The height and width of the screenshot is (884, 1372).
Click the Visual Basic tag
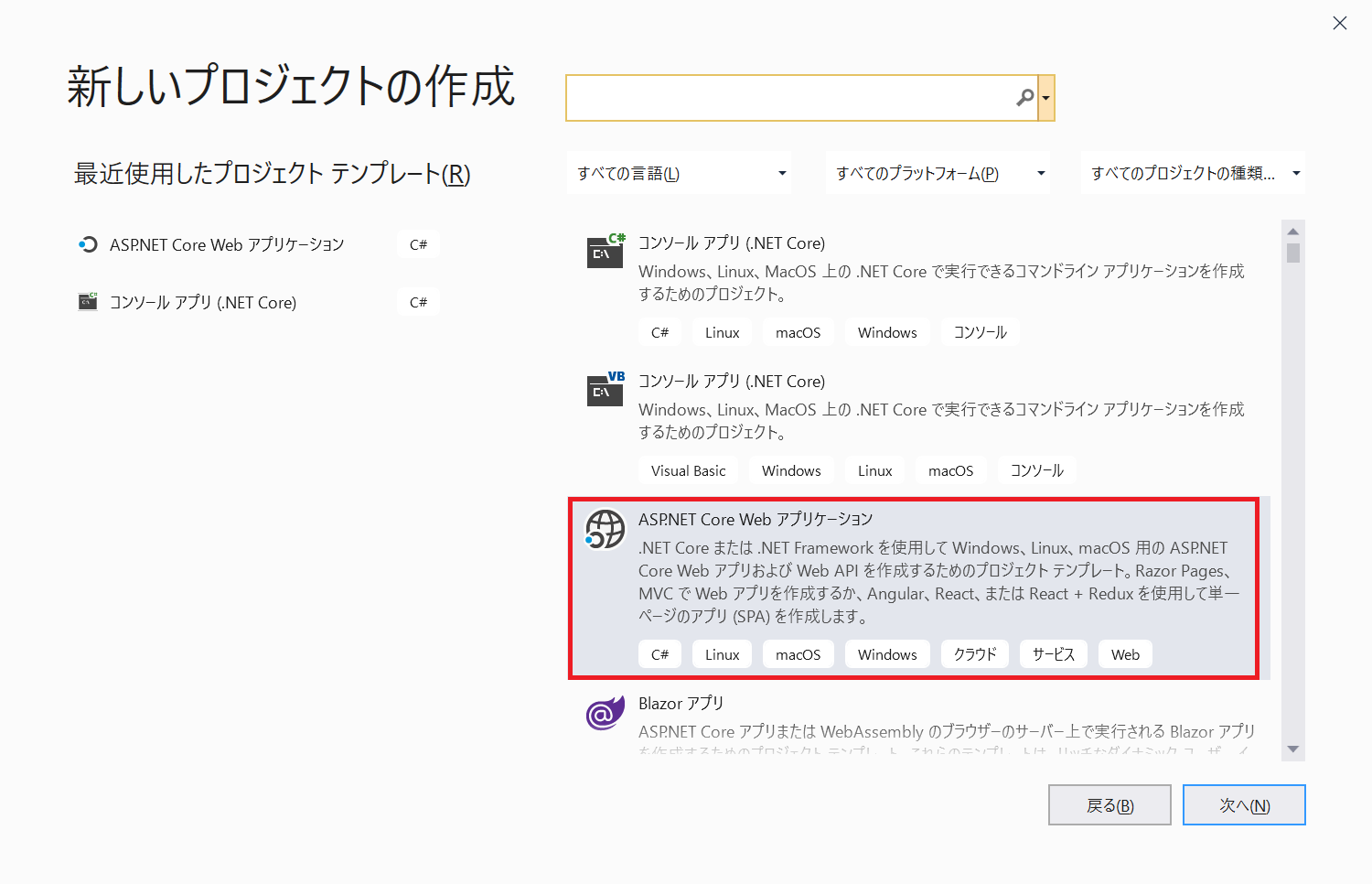coord(688,470)
